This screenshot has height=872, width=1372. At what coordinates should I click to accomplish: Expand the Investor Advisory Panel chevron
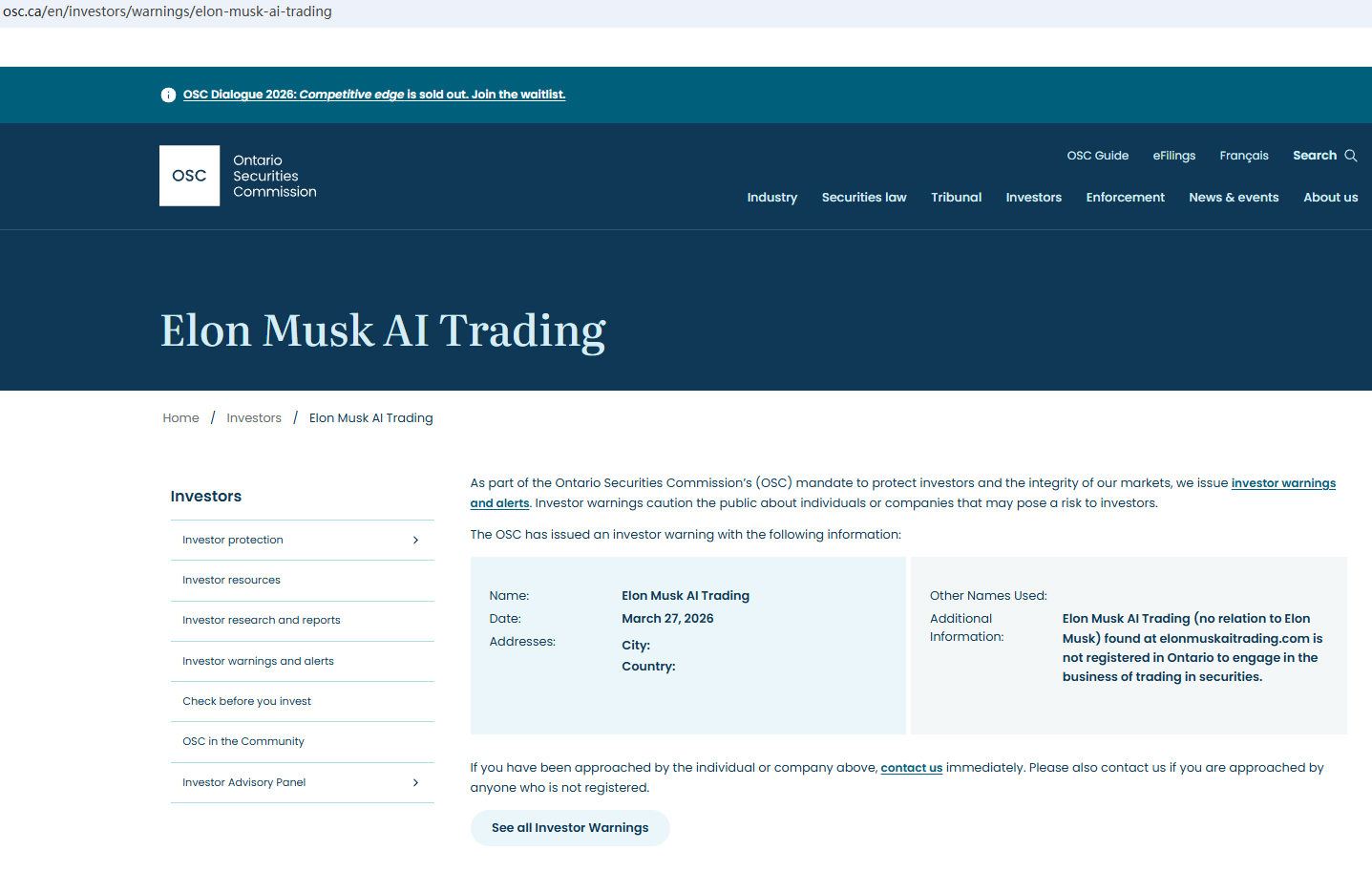coord(415,783)
